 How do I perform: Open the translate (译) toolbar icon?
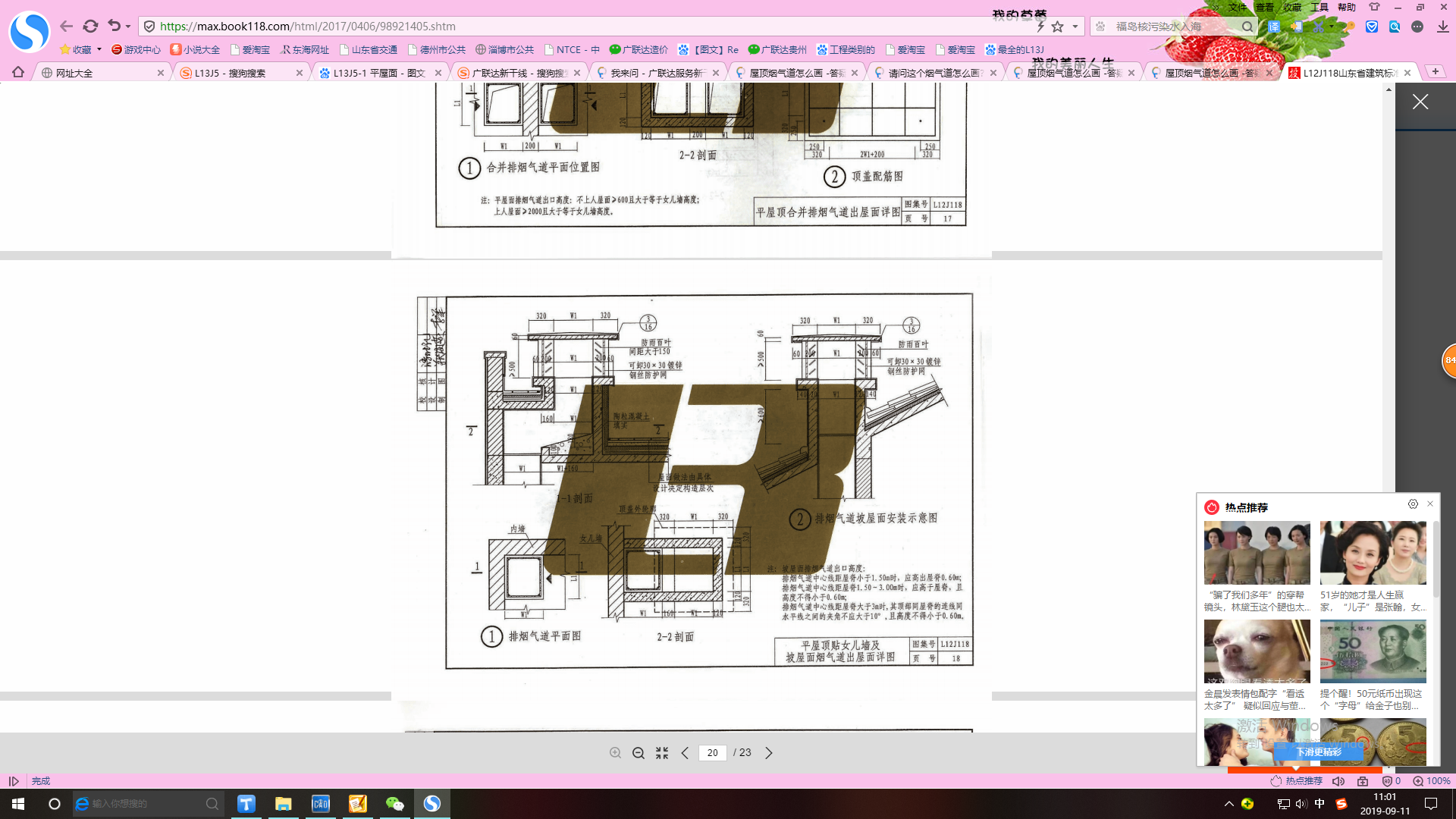coord(1274,27)
